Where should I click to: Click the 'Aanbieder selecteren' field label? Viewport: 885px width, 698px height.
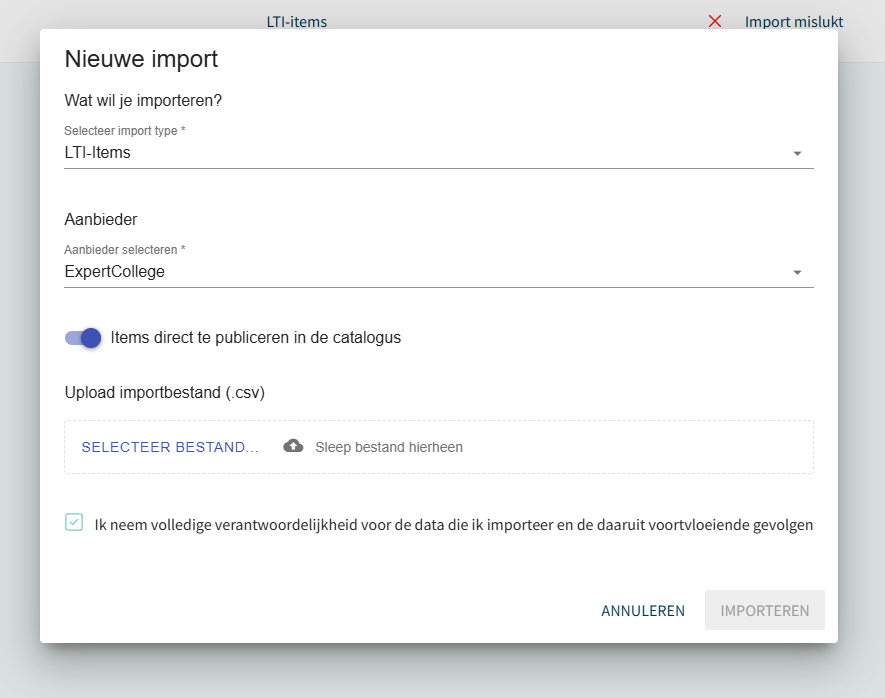(124, 250)
